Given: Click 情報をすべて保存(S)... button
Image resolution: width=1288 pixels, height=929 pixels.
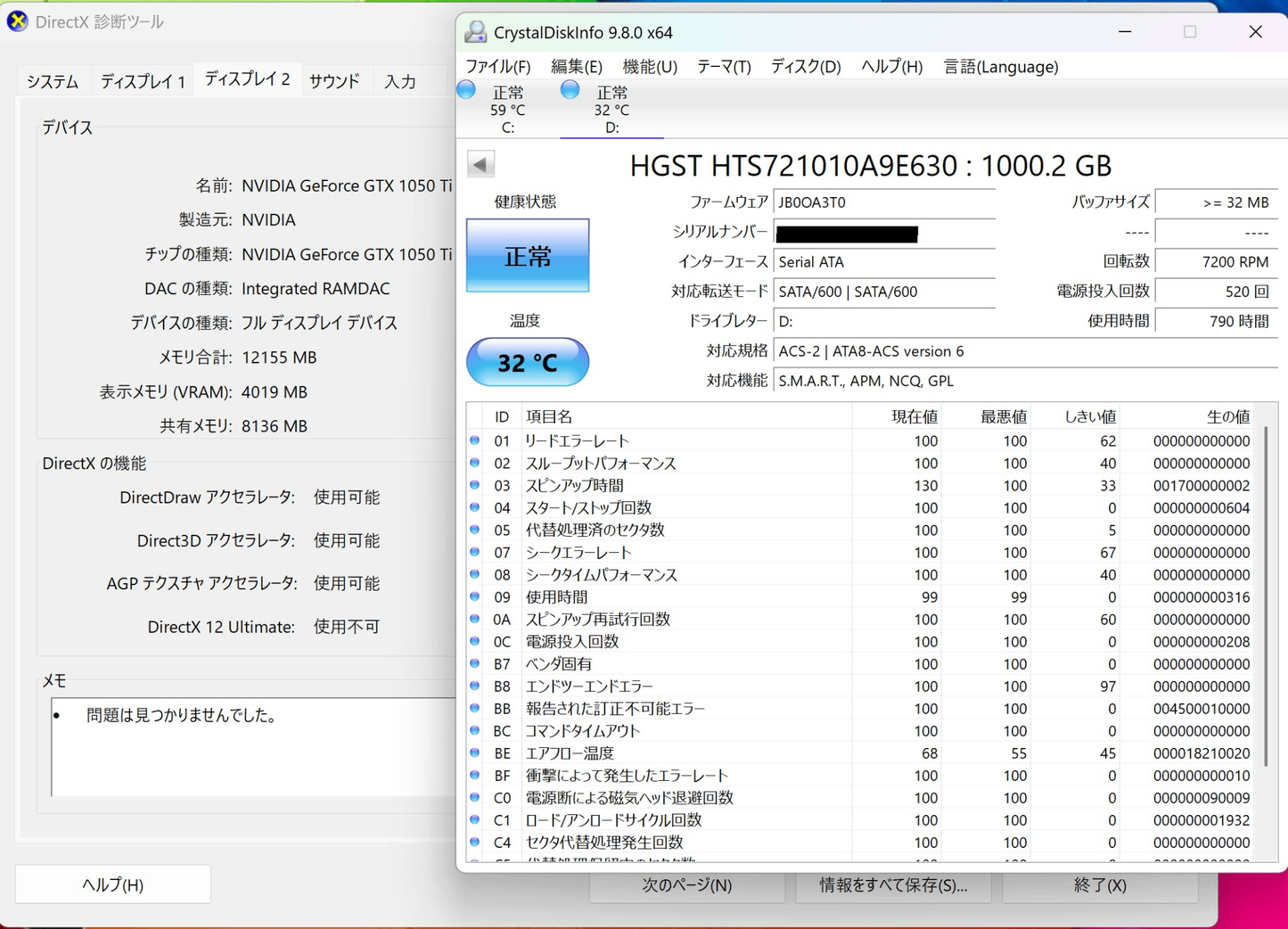Looking at the screenshot, I should 893,885.
